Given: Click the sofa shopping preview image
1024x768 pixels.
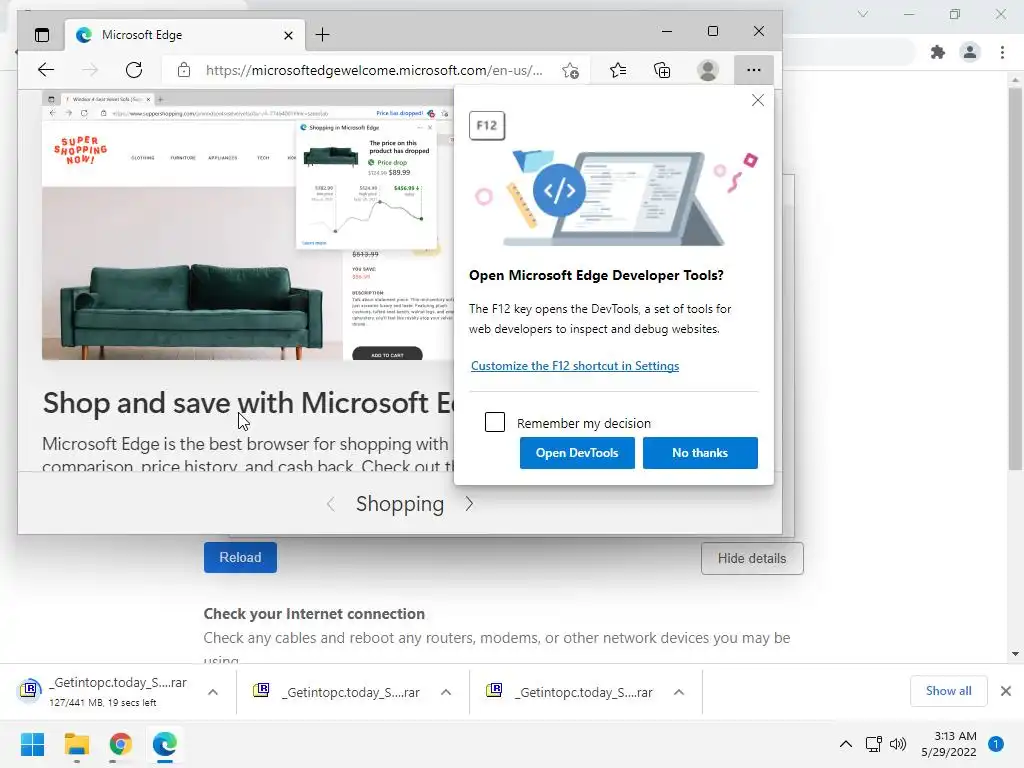Looking at the screenshot, I should [x=248, y=226].
